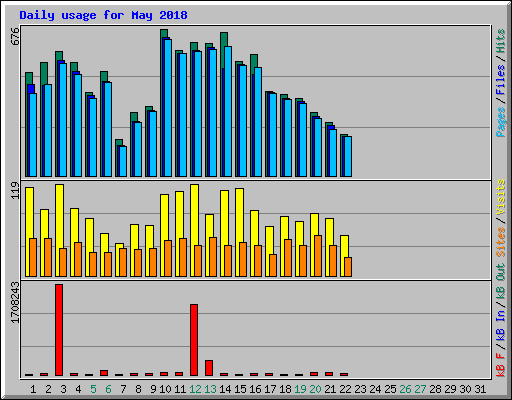Screen dimensions: 512x400
Task: Click day 31 on the x-axis
Action: (480, 389)
